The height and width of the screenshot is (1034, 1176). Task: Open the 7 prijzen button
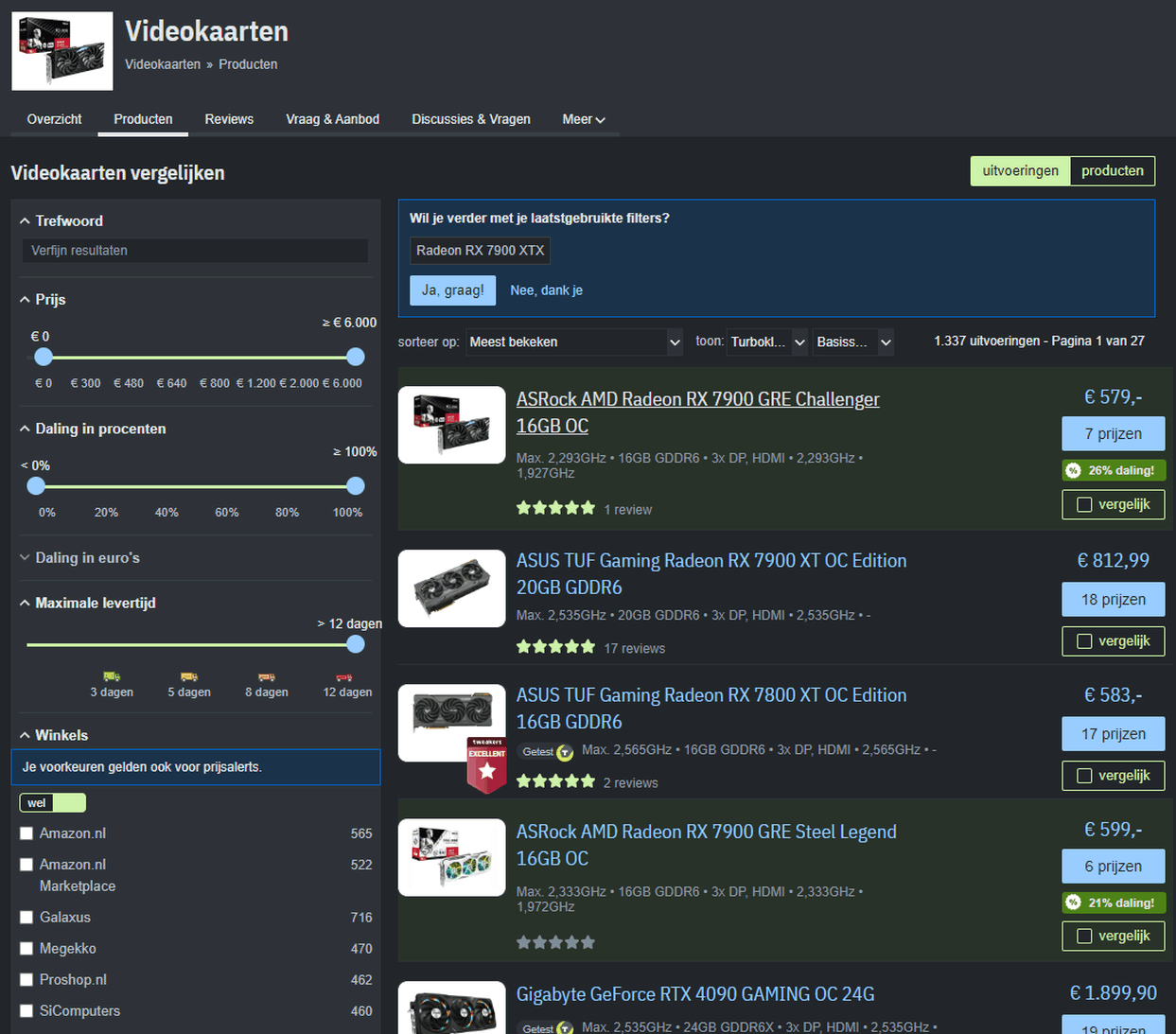click(1113, 434)
